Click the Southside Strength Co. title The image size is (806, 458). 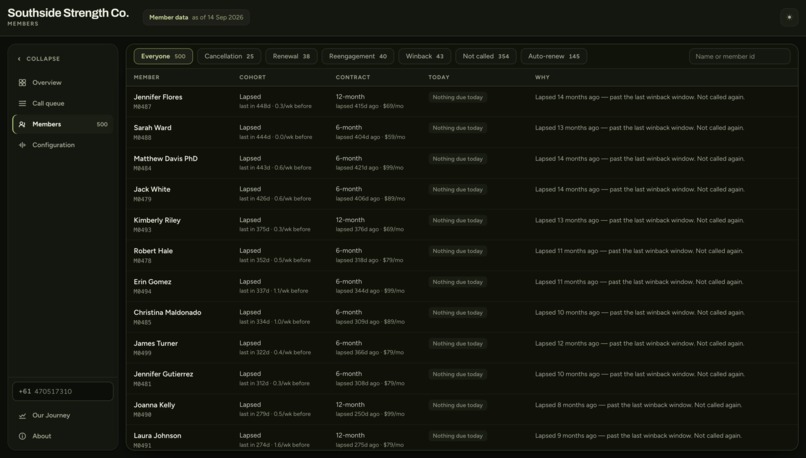point(68,13)
